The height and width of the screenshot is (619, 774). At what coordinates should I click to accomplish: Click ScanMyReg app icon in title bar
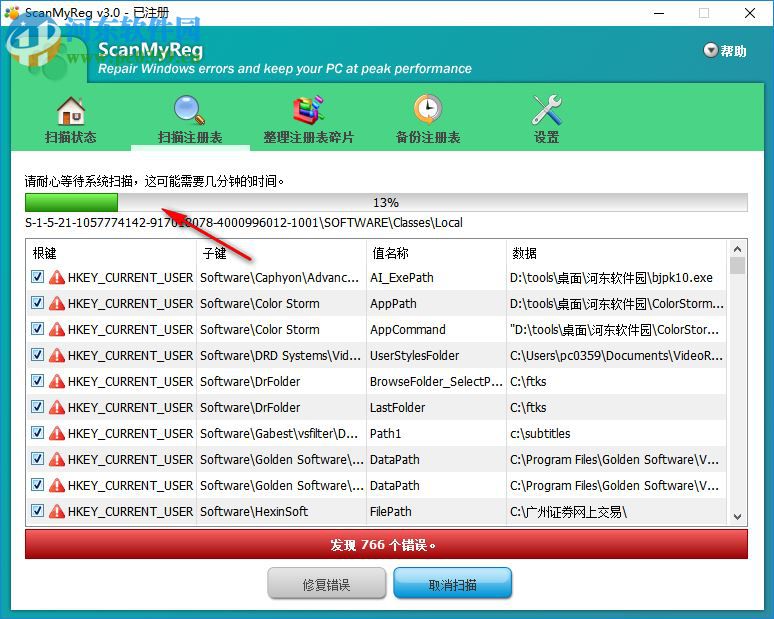[11, 12]
